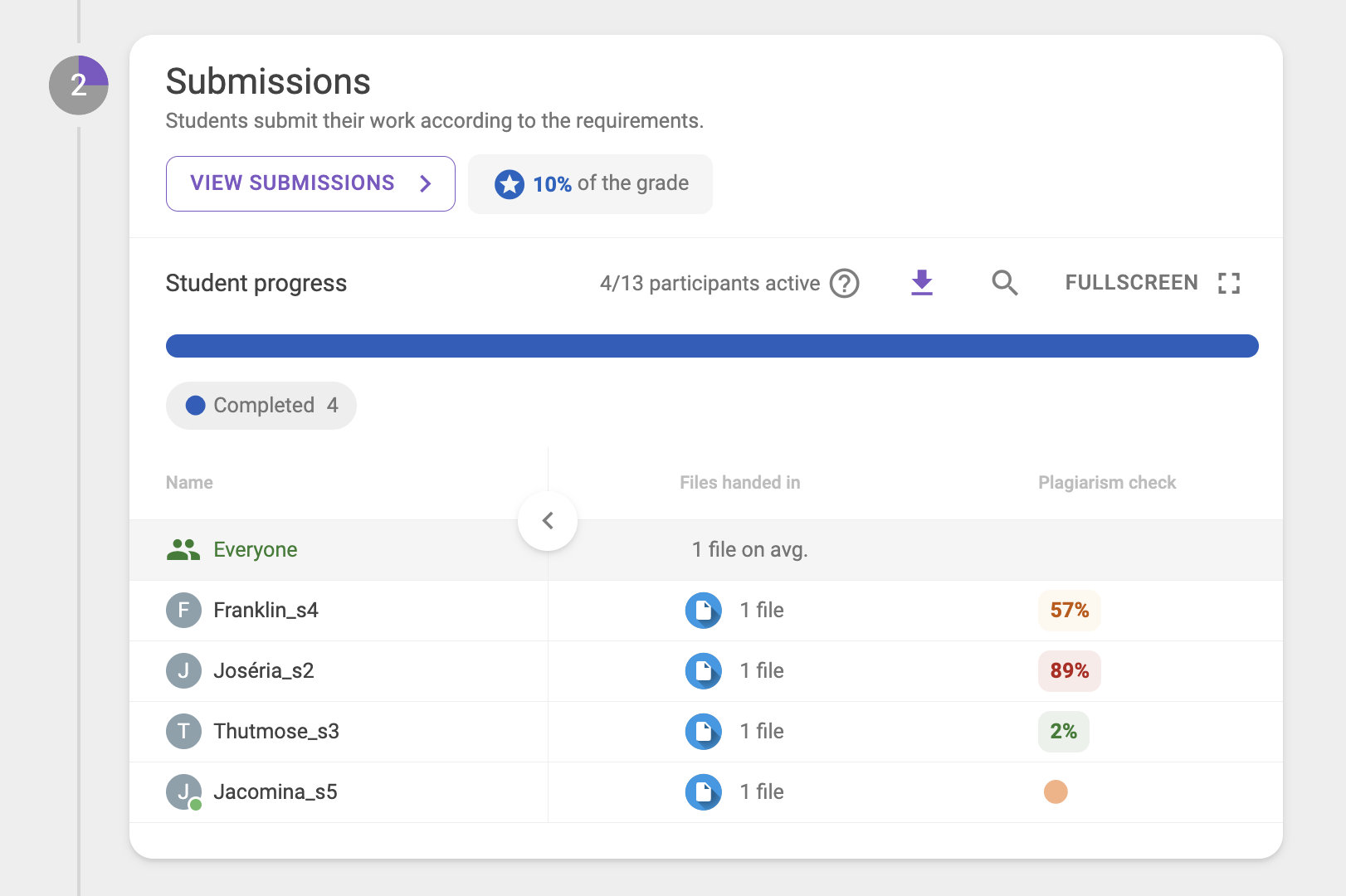Click the Name column header
1346x896 pixels.
(189, 483)
